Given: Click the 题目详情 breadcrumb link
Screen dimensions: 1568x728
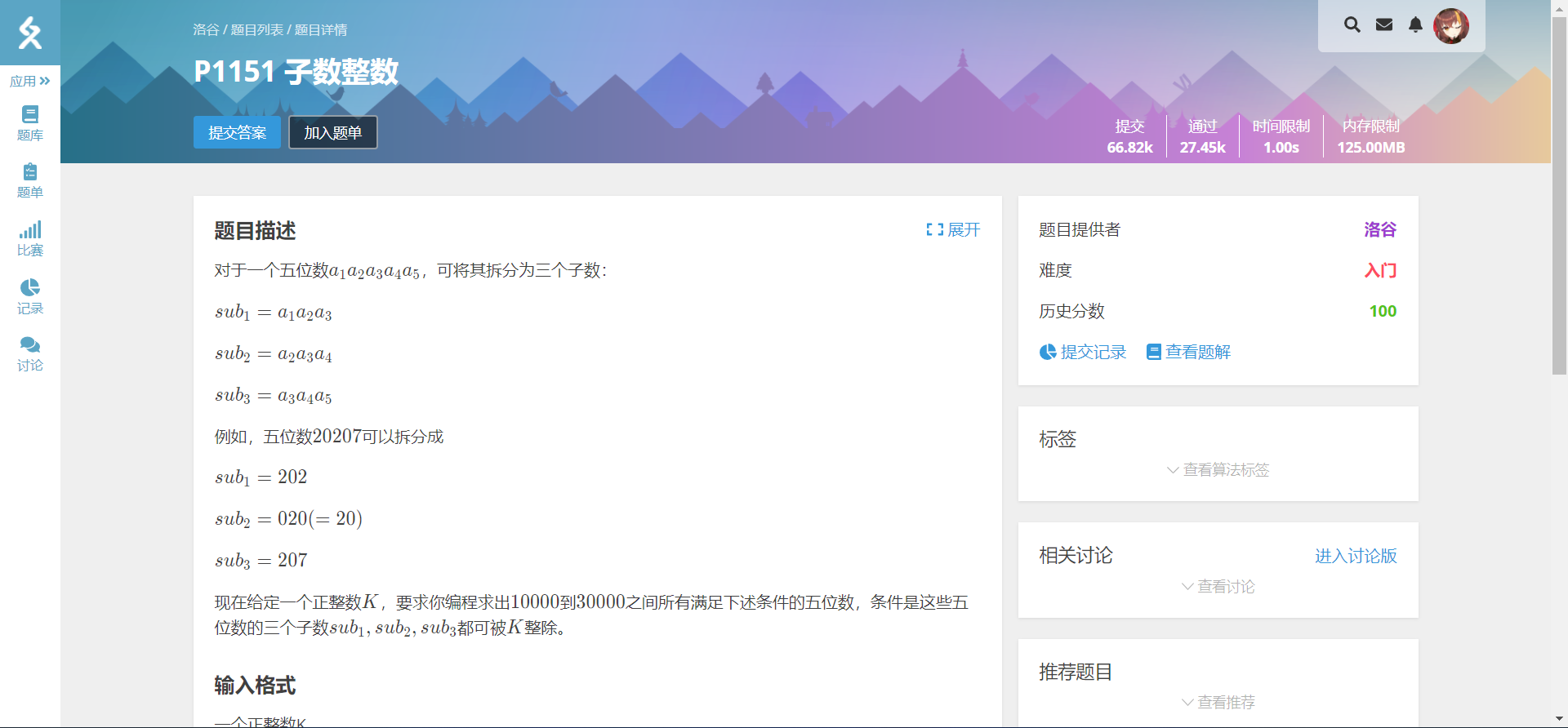Looking at the screenshot, I should point(321,29).
